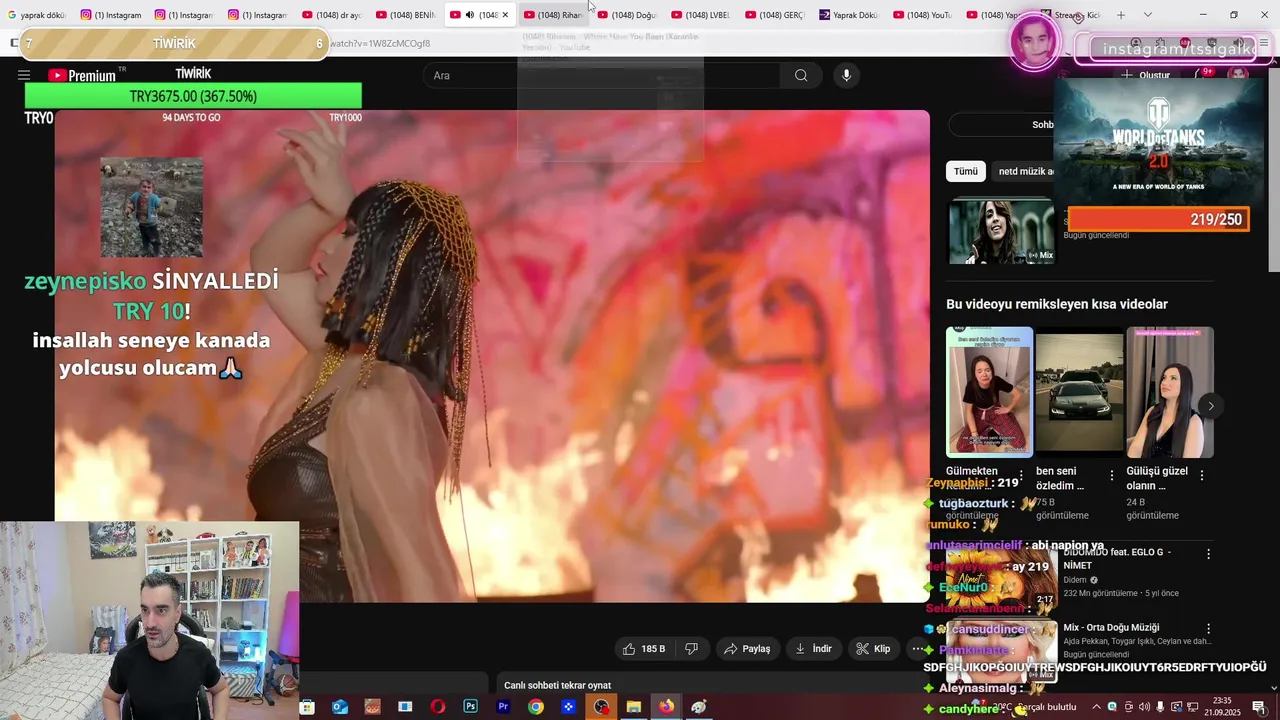1280x720 pixels.
Task: Open Google Chrome from the taskbar
Action: coord(536,707)
